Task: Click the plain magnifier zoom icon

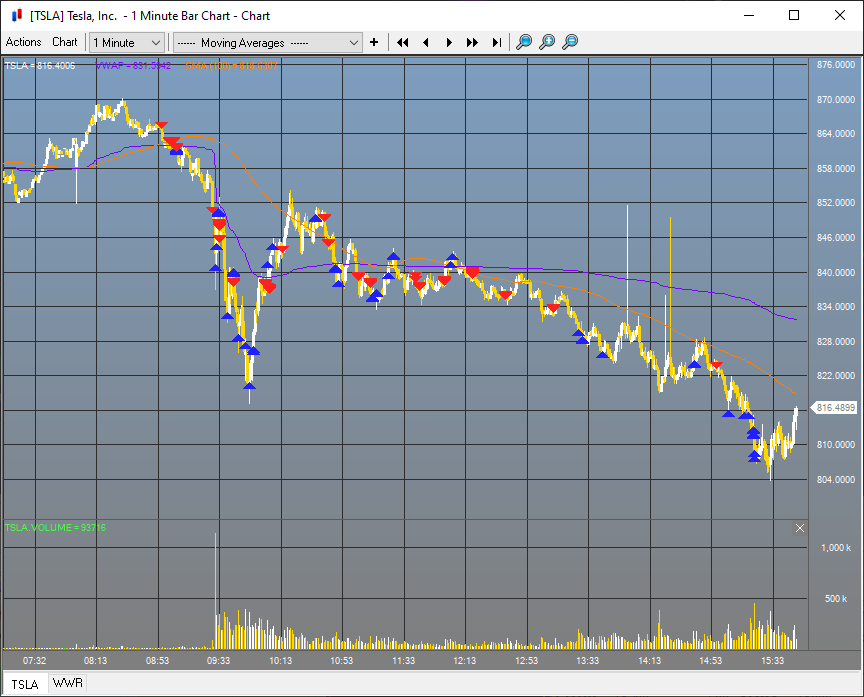Action: [524, 42]
